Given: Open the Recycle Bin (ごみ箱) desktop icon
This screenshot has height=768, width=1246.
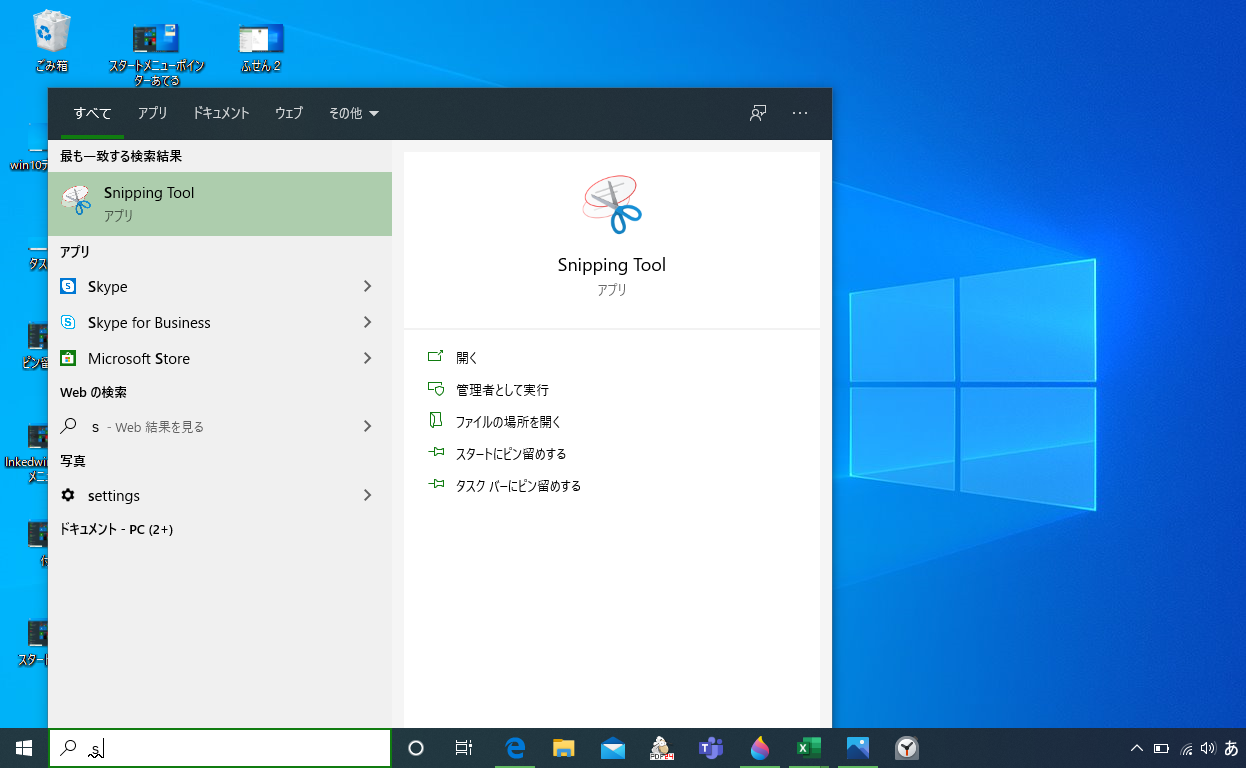Looking at the screenshot, I should [51, 41].
